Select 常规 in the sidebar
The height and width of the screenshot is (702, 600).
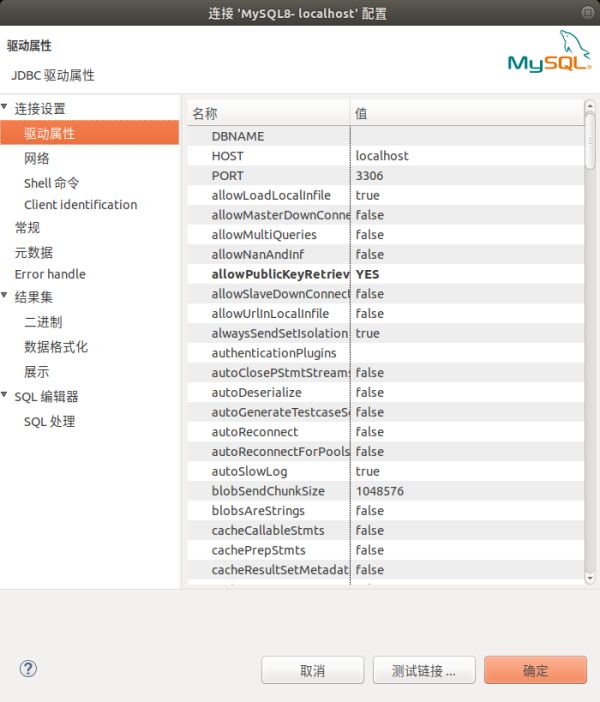pyautogui.click(x=27, y=228)
